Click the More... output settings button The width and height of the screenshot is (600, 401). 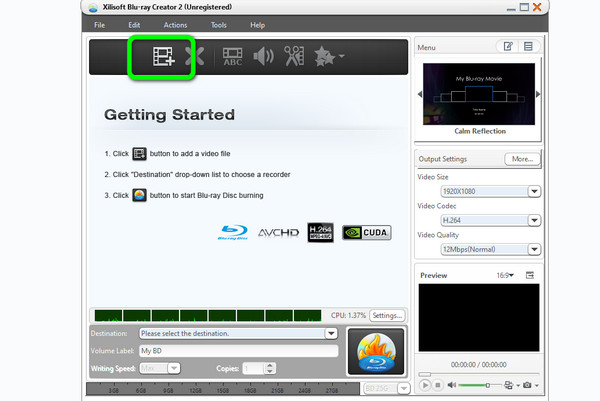[x=522, y=159]
